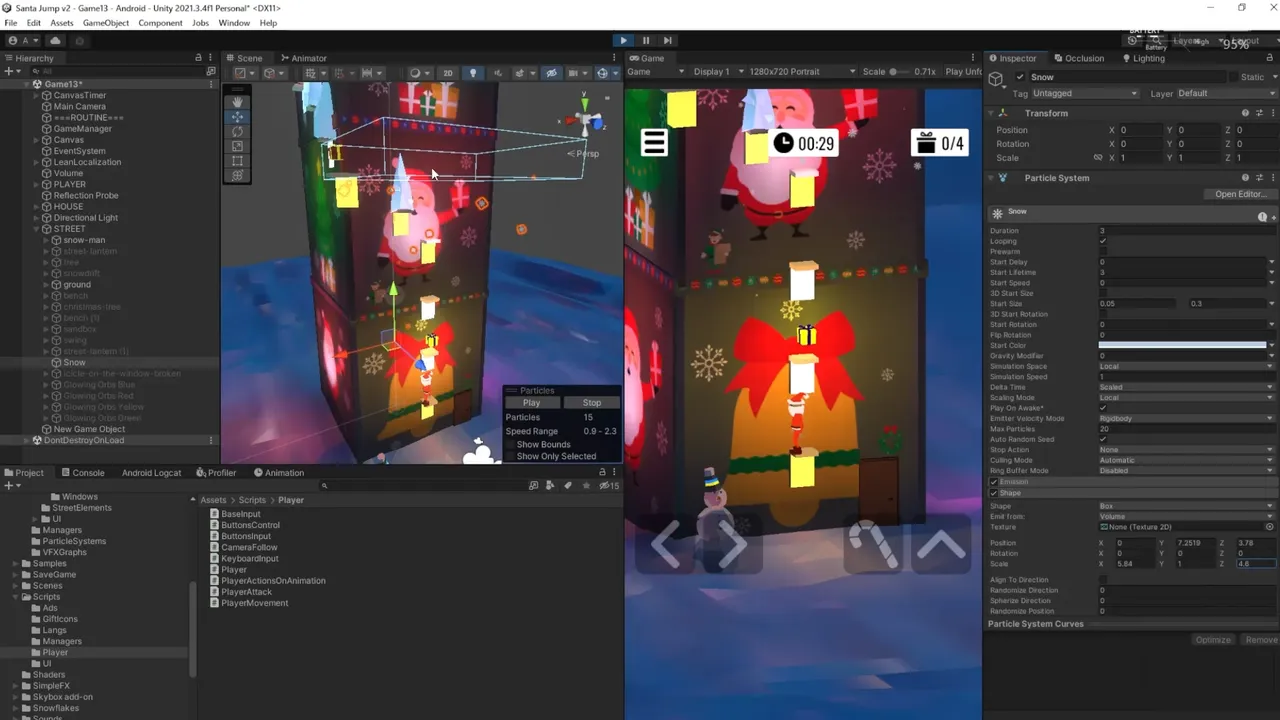Select Snow object in Hierarchy
This screenshot has width=1280, height=720.
pos(74,362)
